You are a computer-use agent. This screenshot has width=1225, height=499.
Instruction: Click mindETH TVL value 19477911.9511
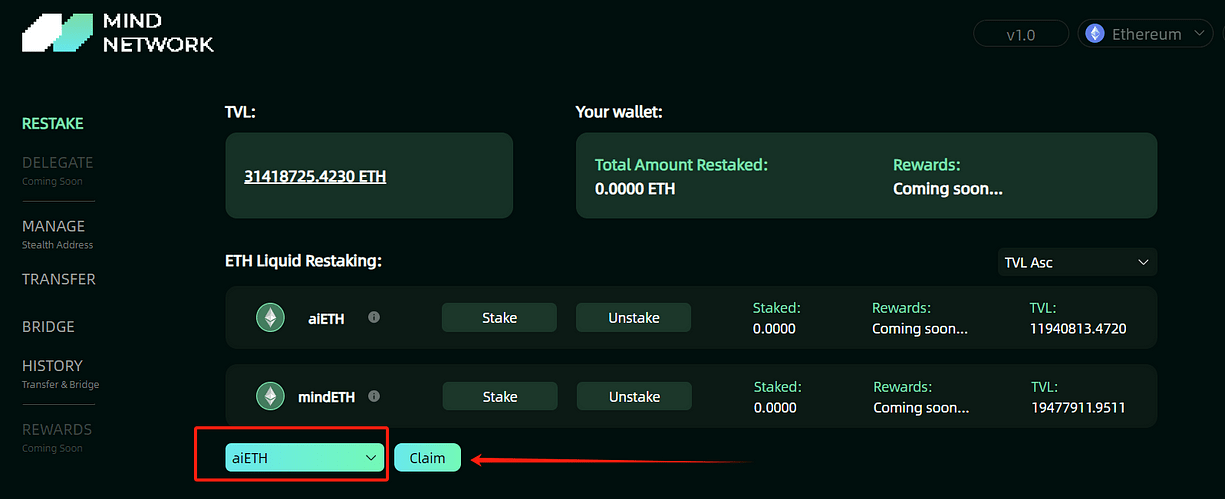coord(1079,407)
